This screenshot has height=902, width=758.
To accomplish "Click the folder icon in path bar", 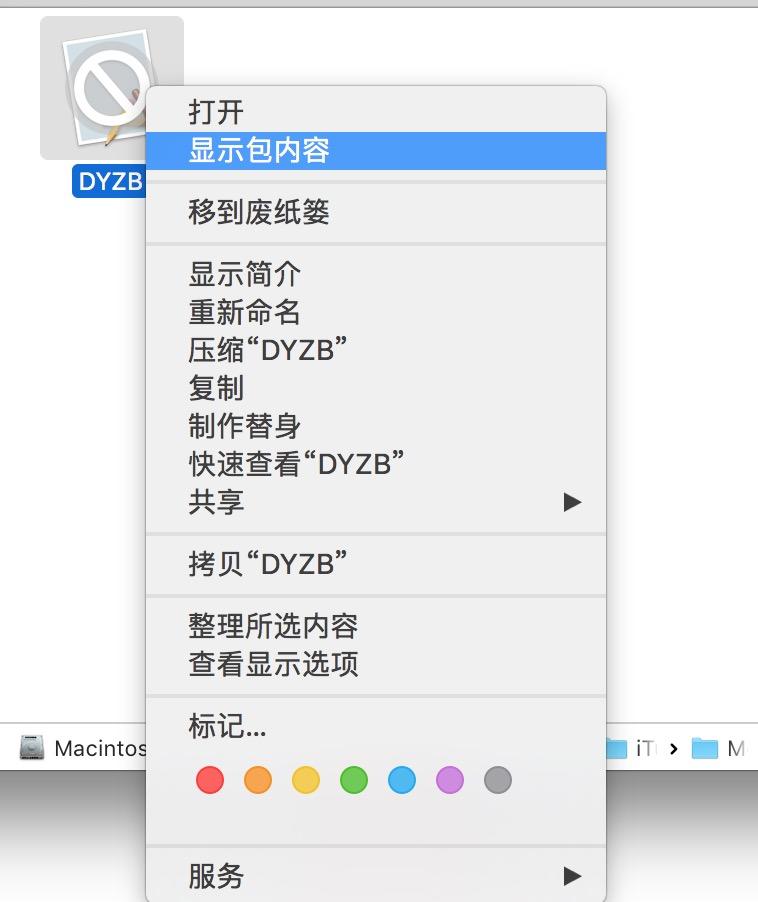I will pos(705,748).
